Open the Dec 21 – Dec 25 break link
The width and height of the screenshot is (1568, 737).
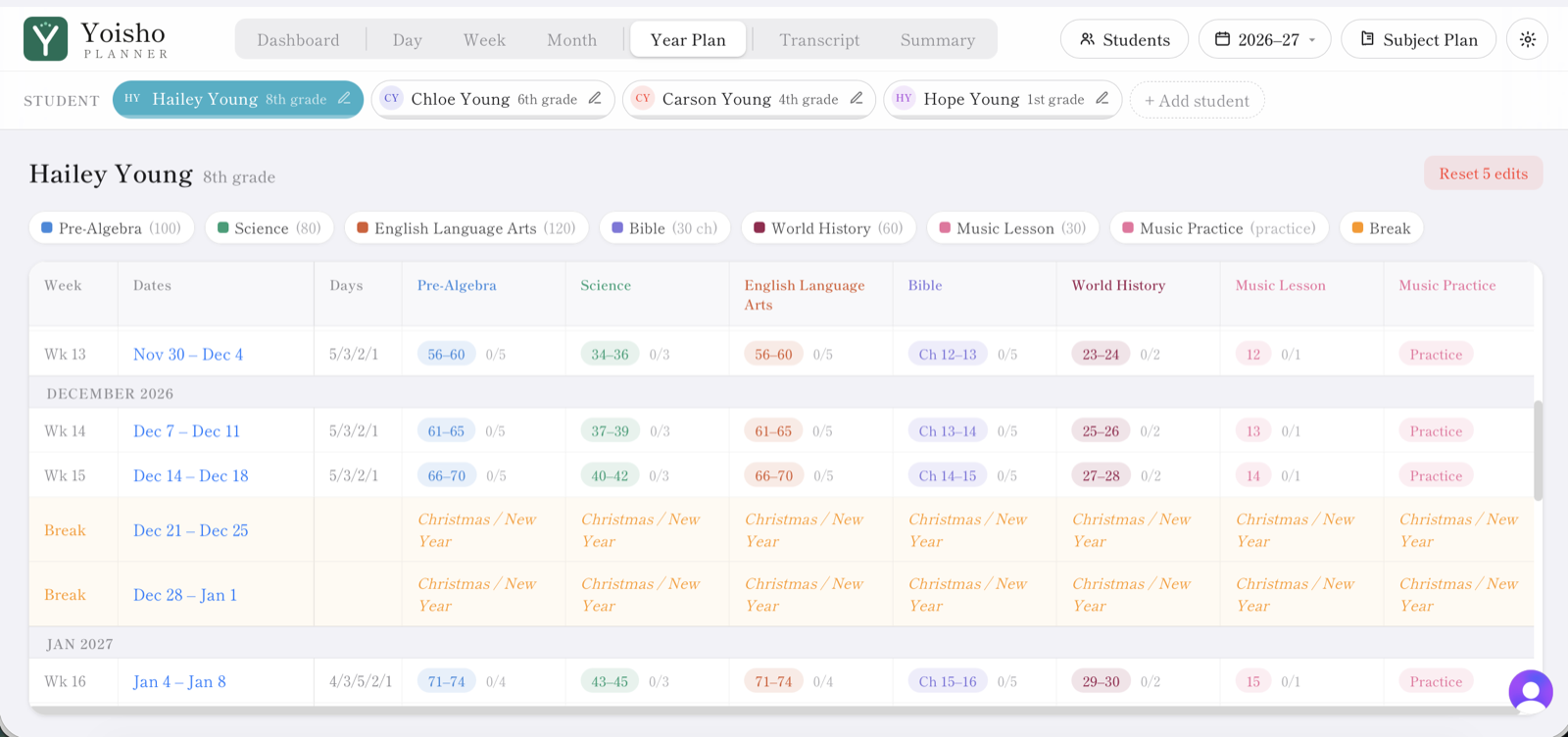(191, 530)
